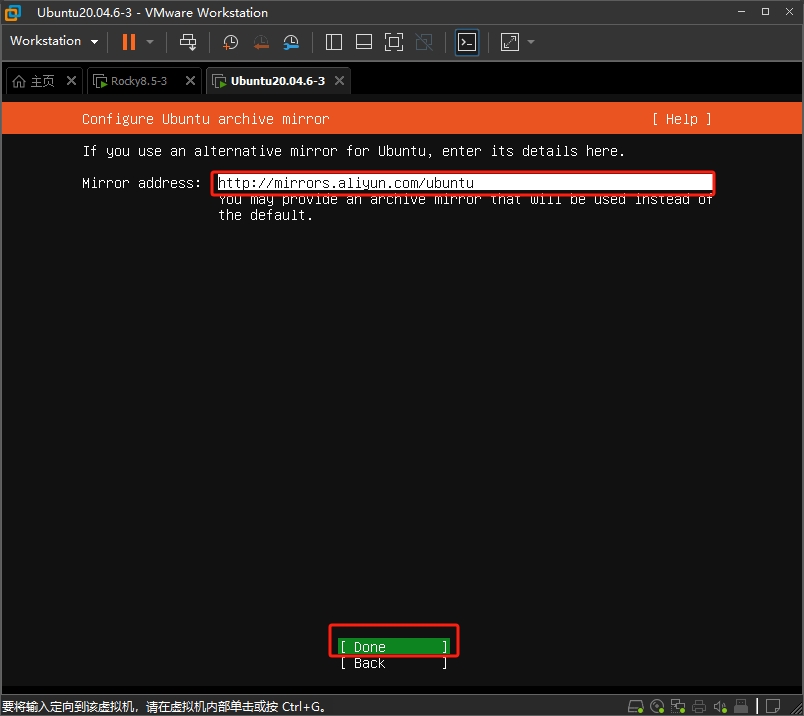Screen dimensions: 804x716
Task: Toggle the thumbnail bar view
Action: coord(364,42)
